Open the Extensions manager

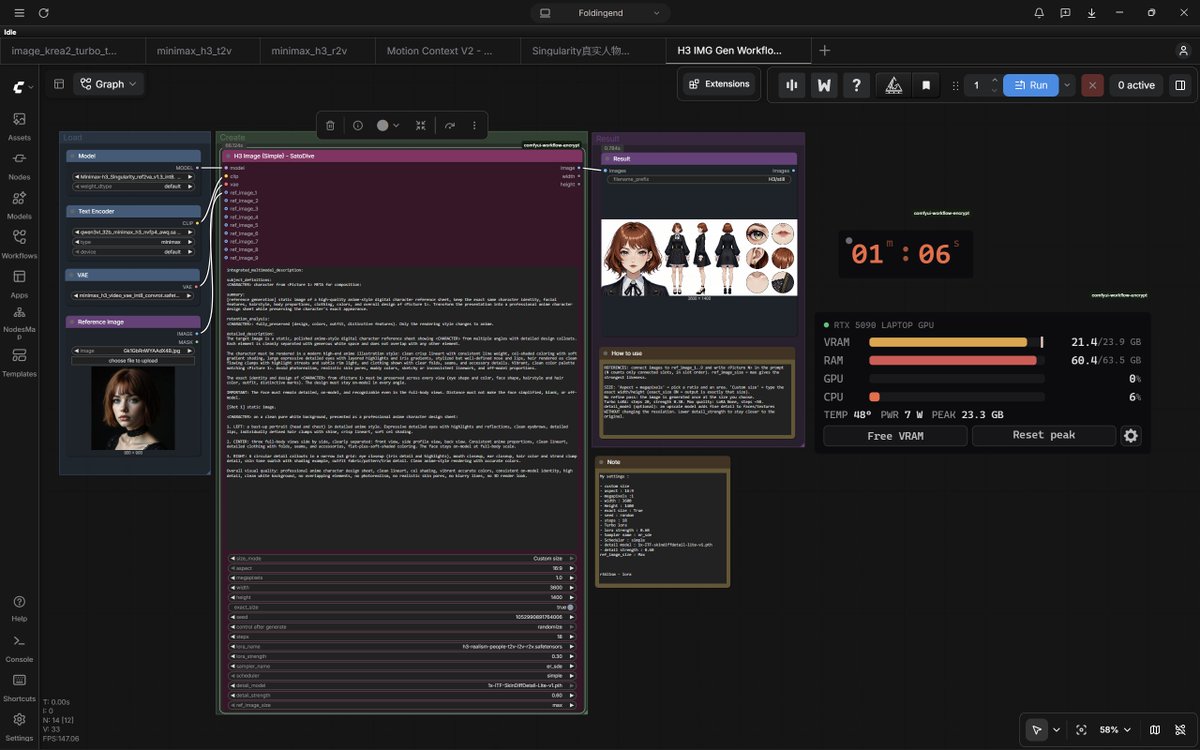[x=718, y=84]
